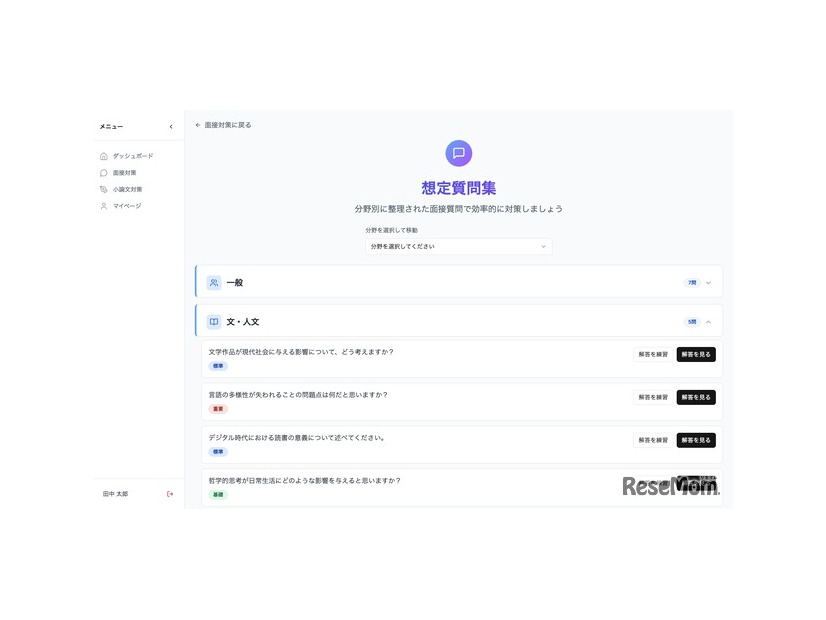Click the people icon beside 一般
Screen dimensions: 826x620
(x=214, y=283)
